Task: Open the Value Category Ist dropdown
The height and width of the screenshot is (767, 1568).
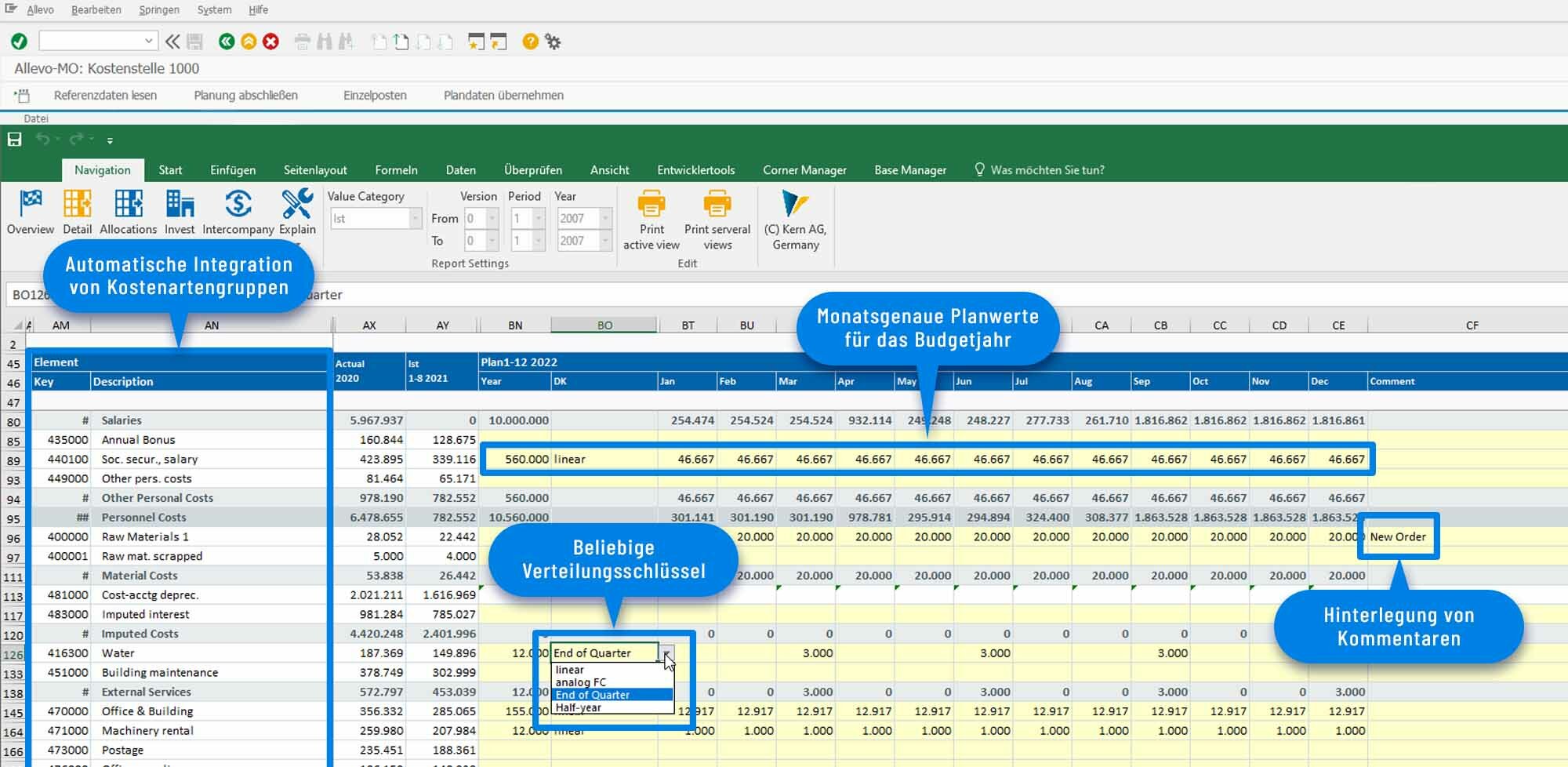Action: tap(415, 219)
